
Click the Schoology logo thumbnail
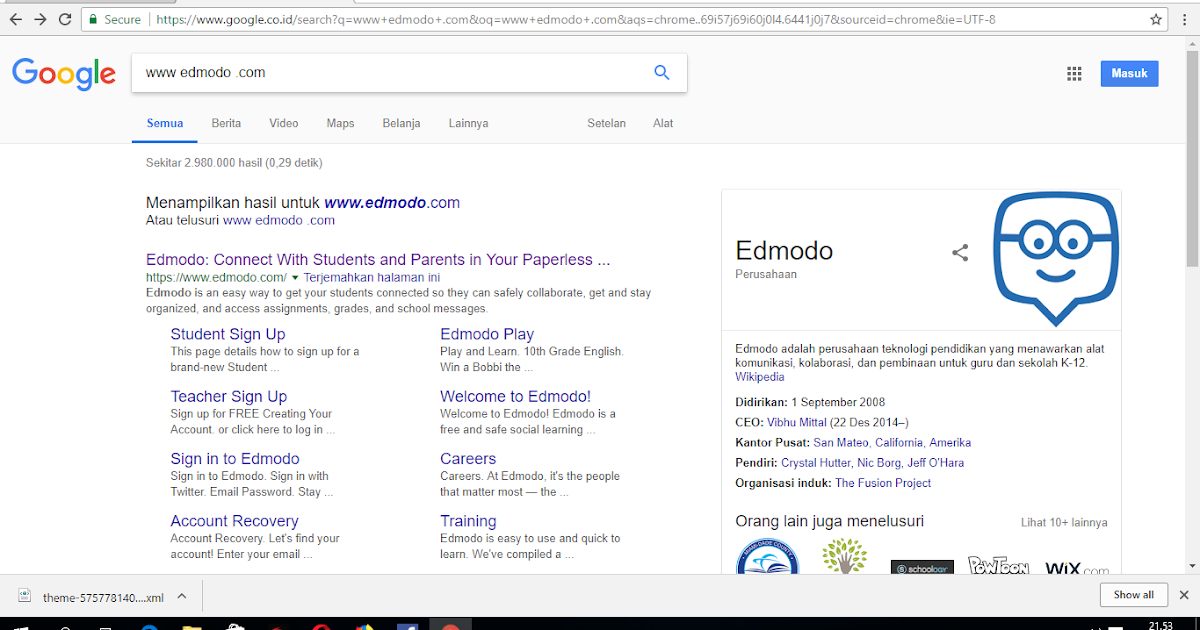(x=922, y=565)
